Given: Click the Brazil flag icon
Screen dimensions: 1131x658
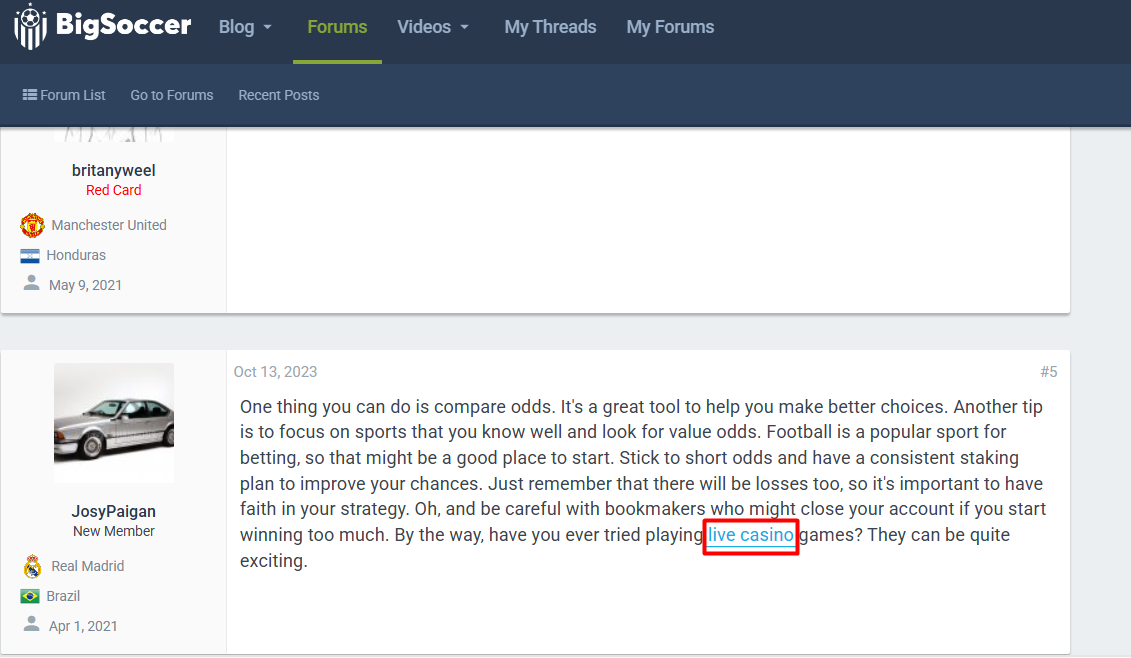Looking at the screenshot, I should [x=30, y=597].
